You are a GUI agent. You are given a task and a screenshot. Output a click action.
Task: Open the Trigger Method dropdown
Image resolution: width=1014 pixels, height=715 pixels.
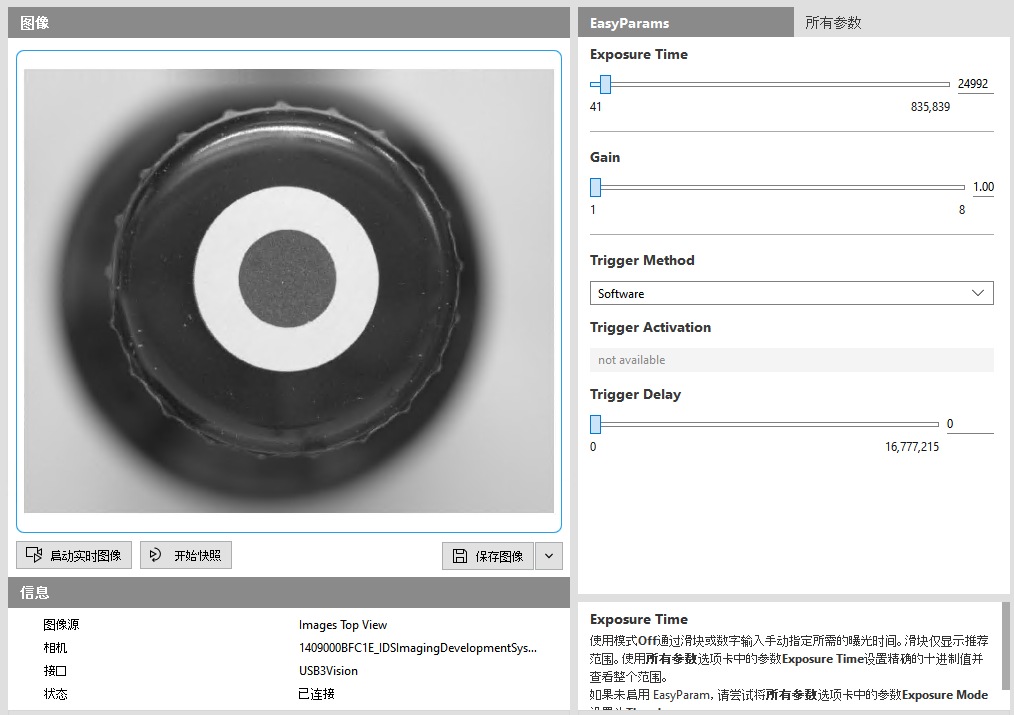point(791,293)
